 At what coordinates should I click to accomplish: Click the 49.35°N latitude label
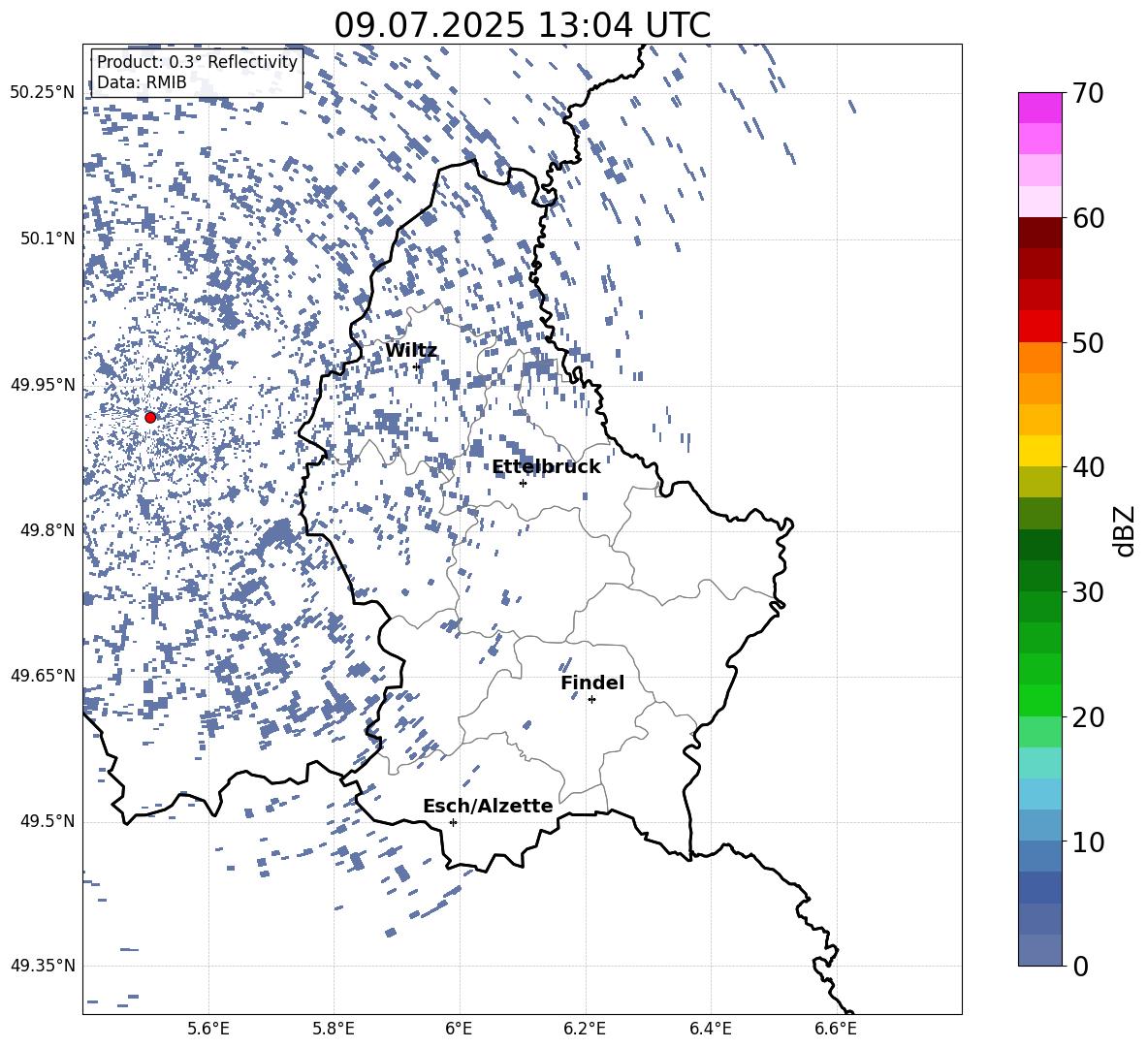[43, 966]
